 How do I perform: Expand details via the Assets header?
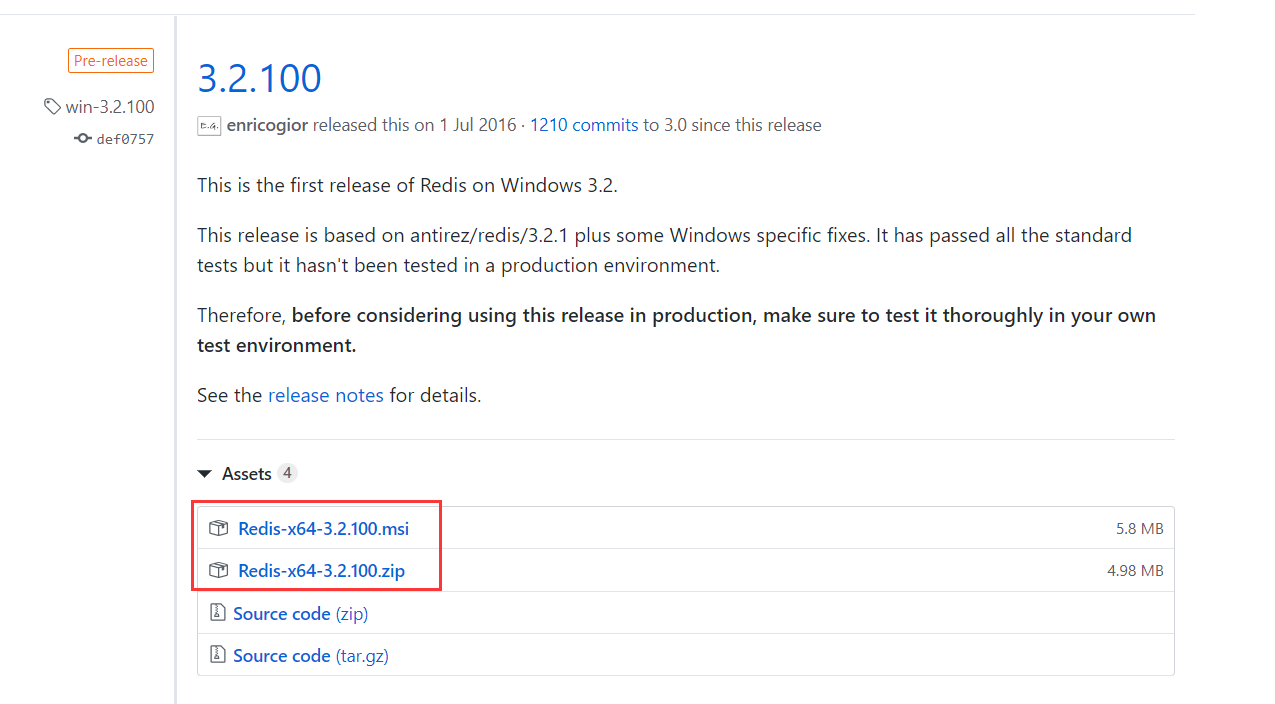coord(248,473)
